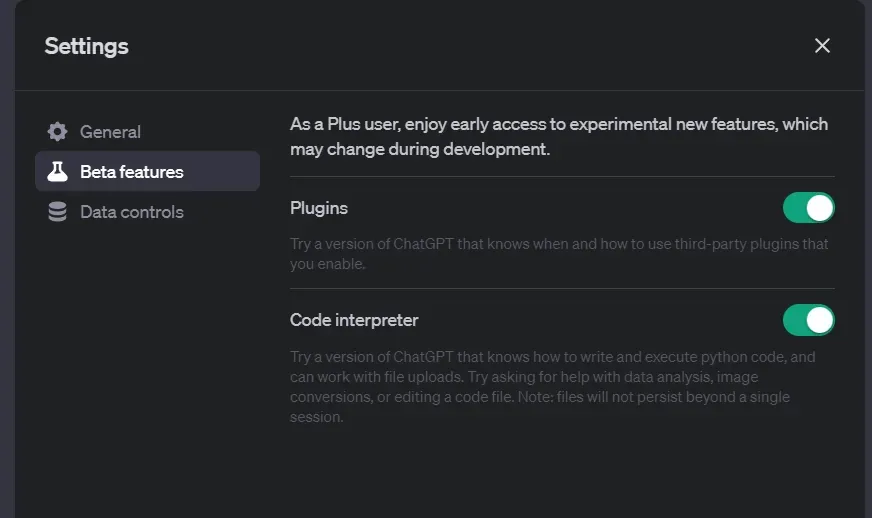Screen dimensions: 872x518
Task: Click the gear icon beside General
Action: coord(58,132)
